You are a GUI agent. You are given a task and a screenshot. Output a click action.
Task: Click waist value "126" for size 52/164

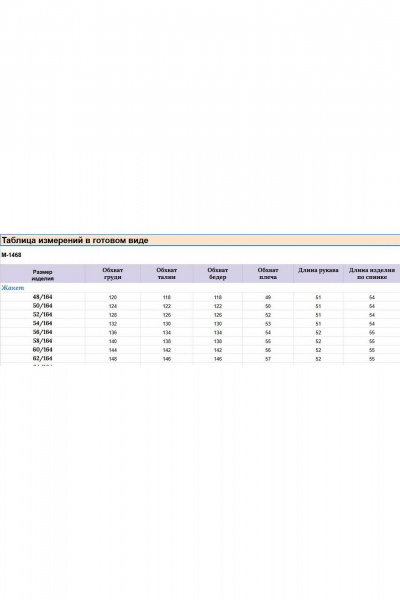click(167, 315)
